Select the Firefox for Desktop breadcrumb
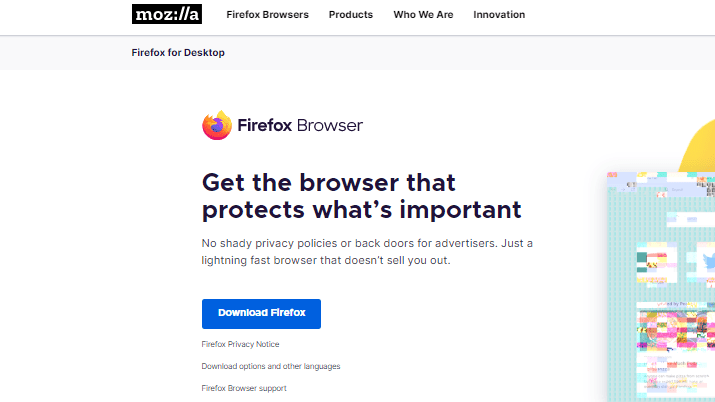The height and width of the screenshot is (402, 715). pos(178,52)
